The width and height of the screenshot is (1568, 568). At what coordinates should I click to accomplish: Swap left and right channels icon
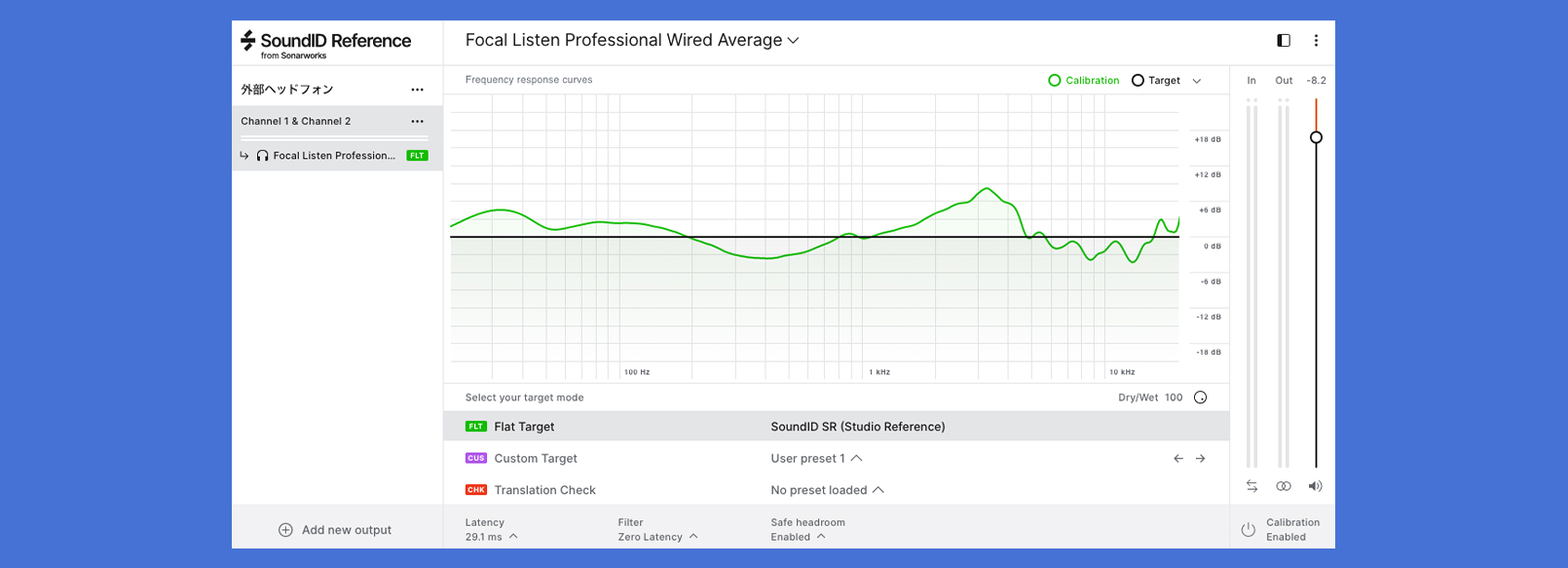(1251, 486)
